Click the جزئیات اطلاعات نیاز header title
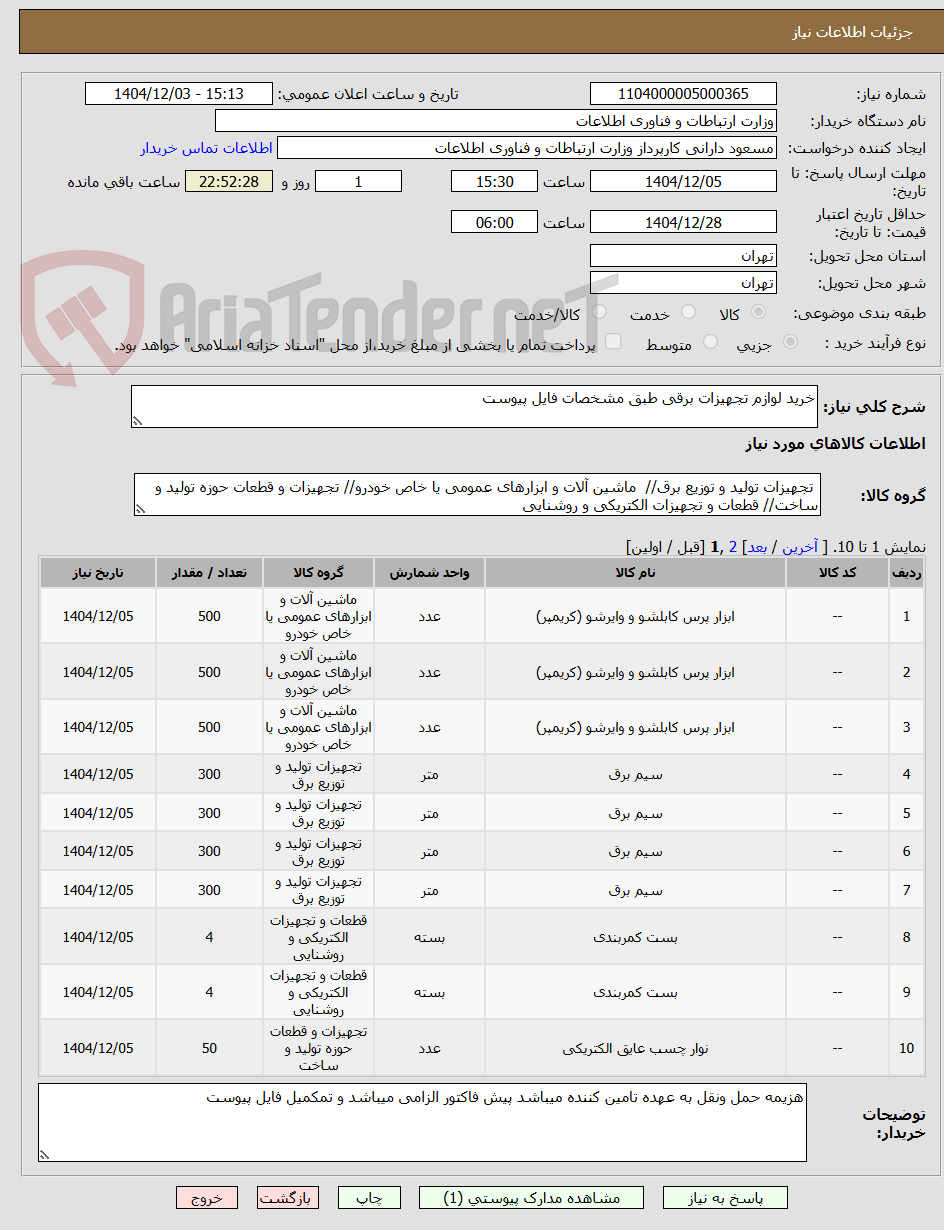The width and height of the screenshot is (944, 1230). click(x=853, y=32)
